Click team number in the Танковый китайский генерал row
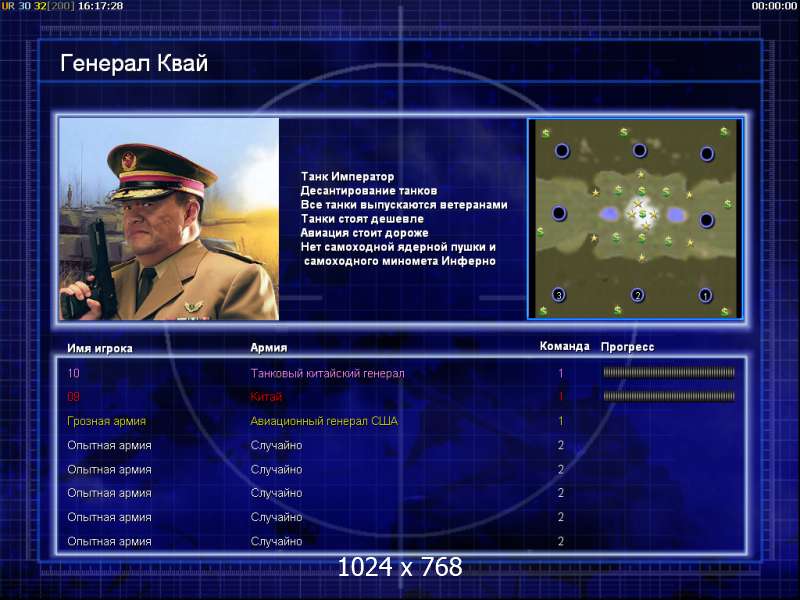This screenshot has width=800, height=600. [561, 373]
